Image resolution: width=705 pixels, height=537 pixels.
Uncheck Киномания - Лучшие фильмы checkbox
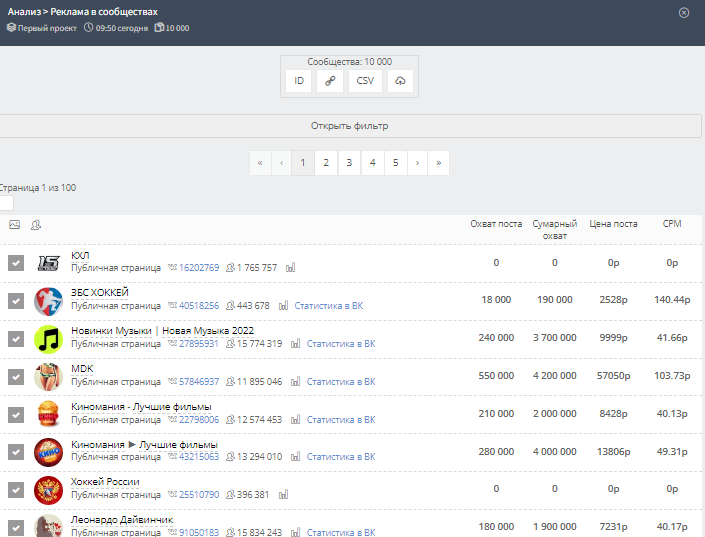(16, 414)
